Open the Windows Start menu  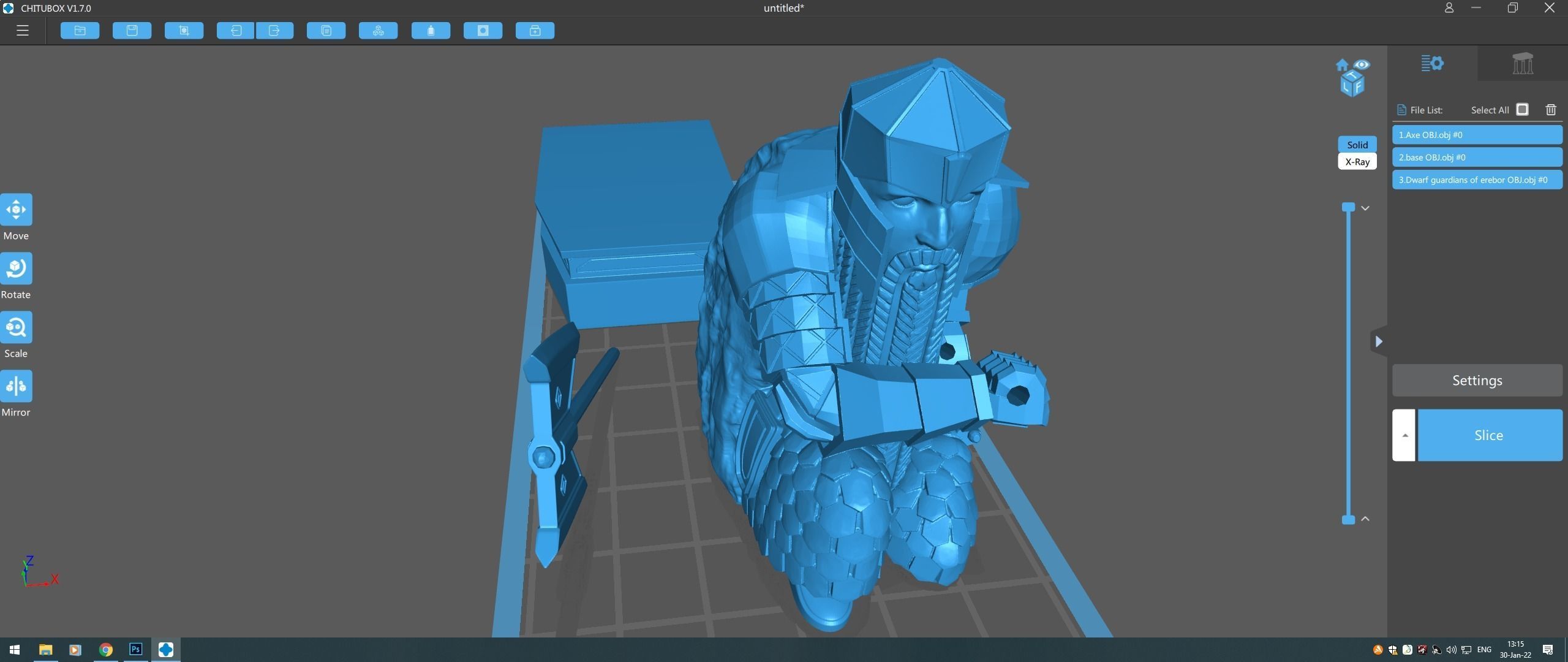15,650
